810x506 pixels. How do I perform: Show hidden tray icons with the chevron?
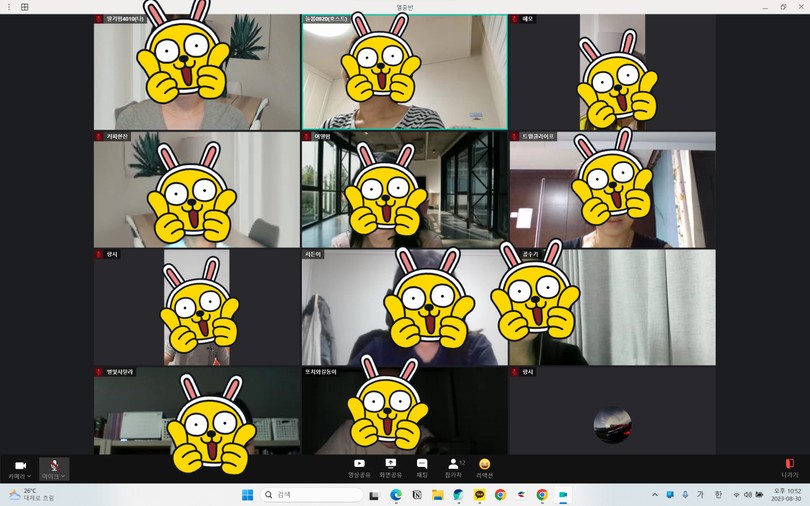pos(655,495)
